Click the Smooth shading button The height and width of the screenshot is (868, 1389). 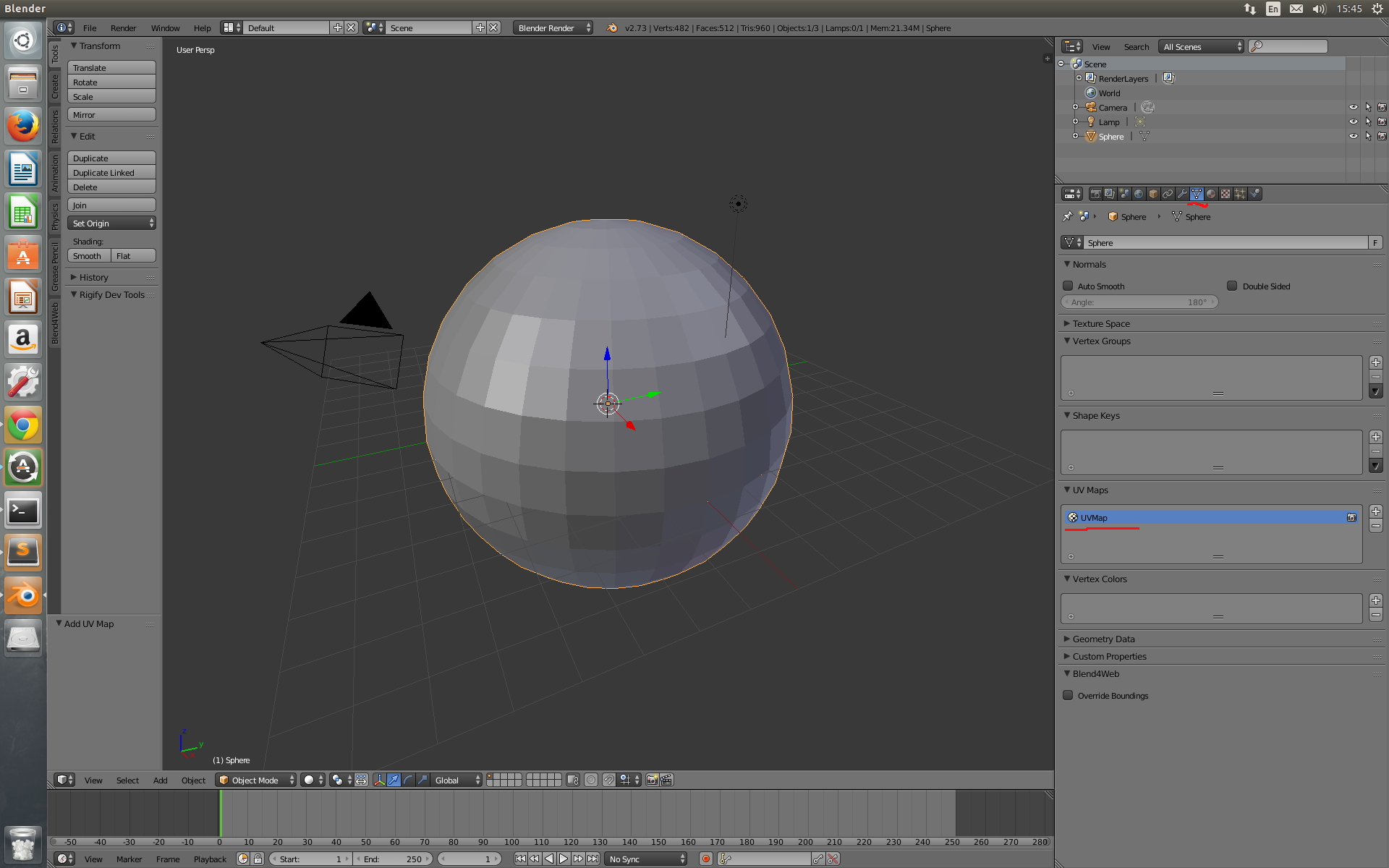pos(88,256)
